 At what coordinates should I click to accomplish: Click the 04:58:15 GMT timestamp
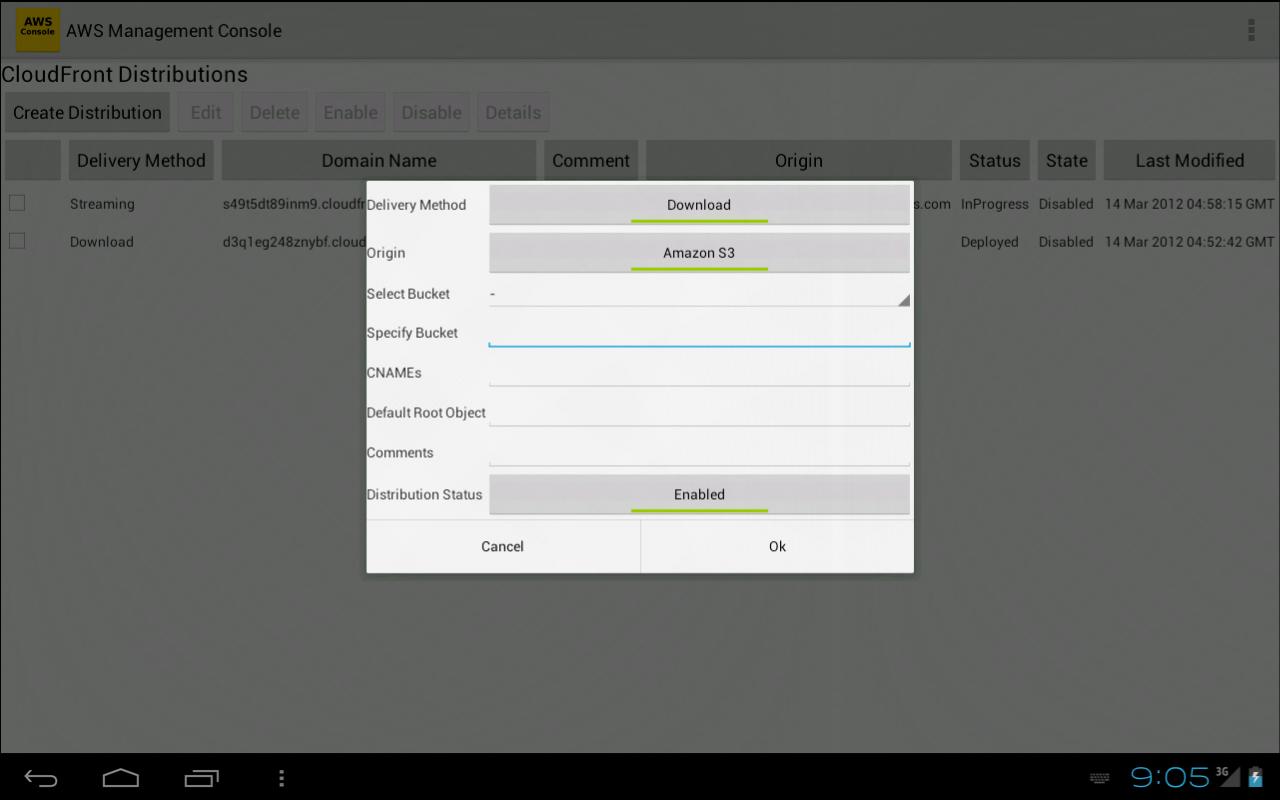point(1190,204)
